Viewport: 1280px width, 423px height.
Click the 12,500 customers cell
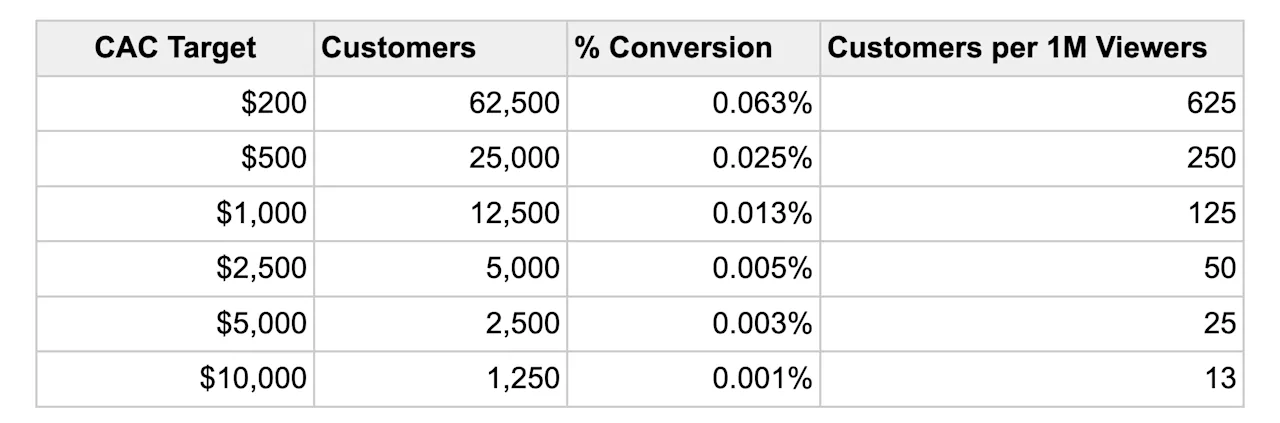click(x=440, y=213)
